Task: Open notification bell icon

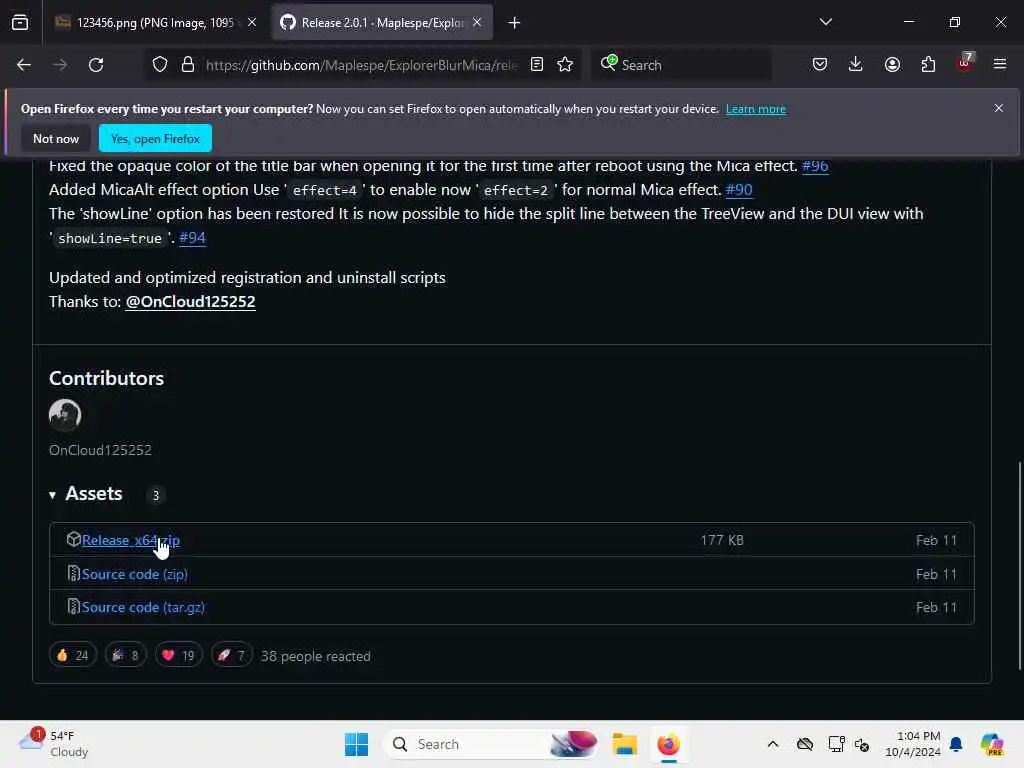Action: 956,744
